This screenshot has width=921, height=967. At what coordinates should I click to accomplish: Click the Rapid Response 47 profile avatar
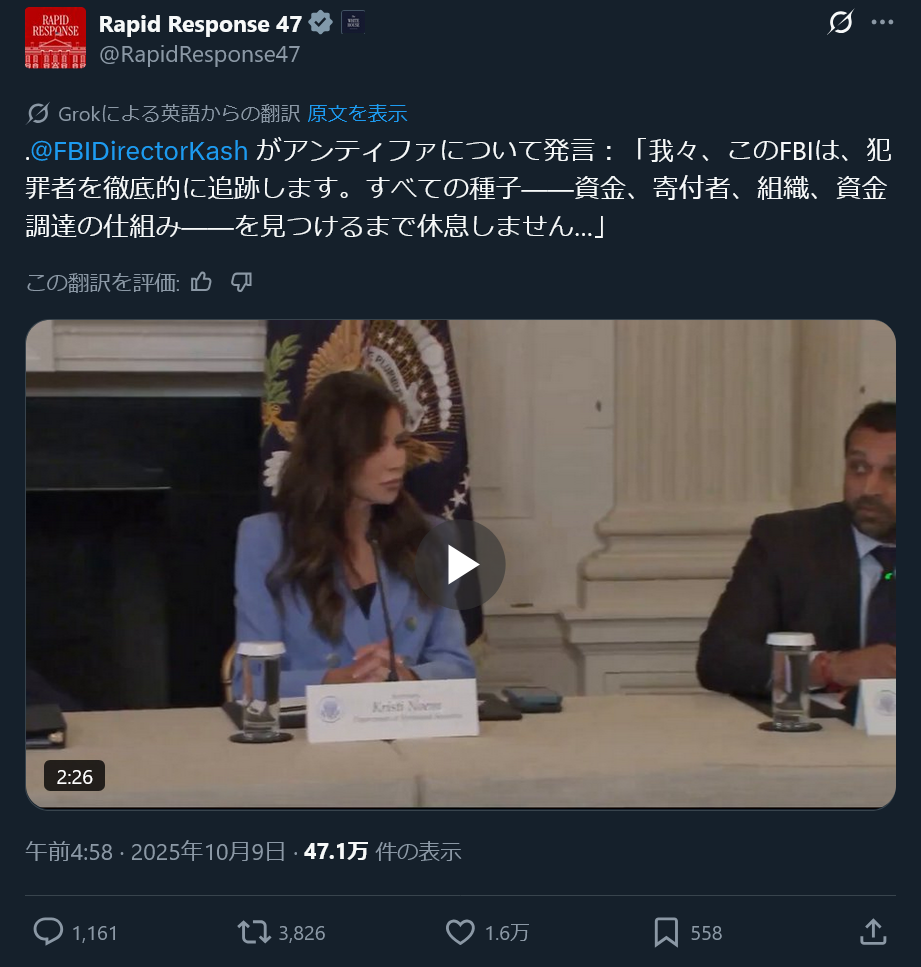(x=56, y=38)
